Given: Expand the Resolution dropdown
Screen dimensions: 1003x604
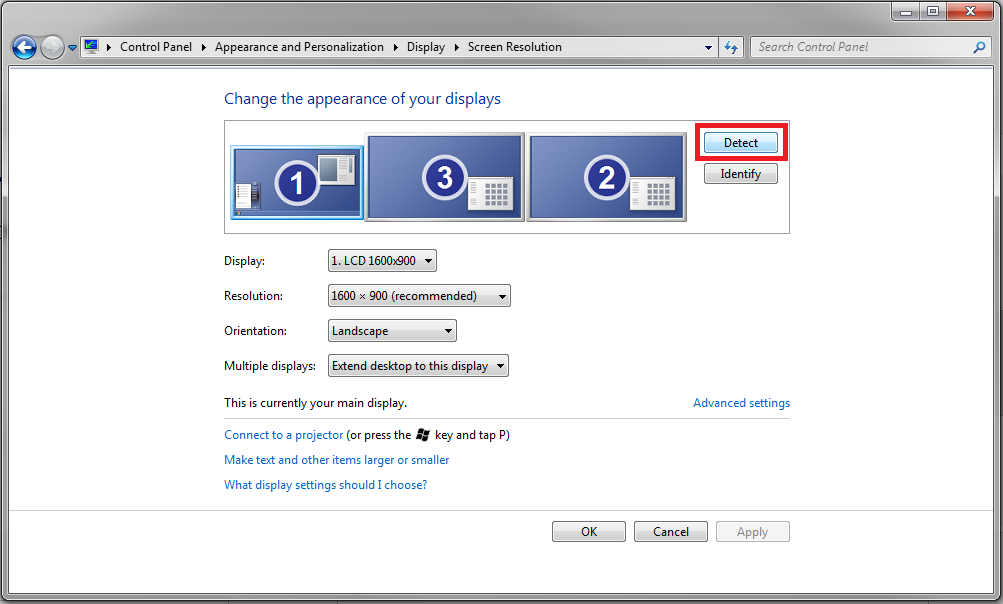Looking at the screenshot, I should click(419, 296).
